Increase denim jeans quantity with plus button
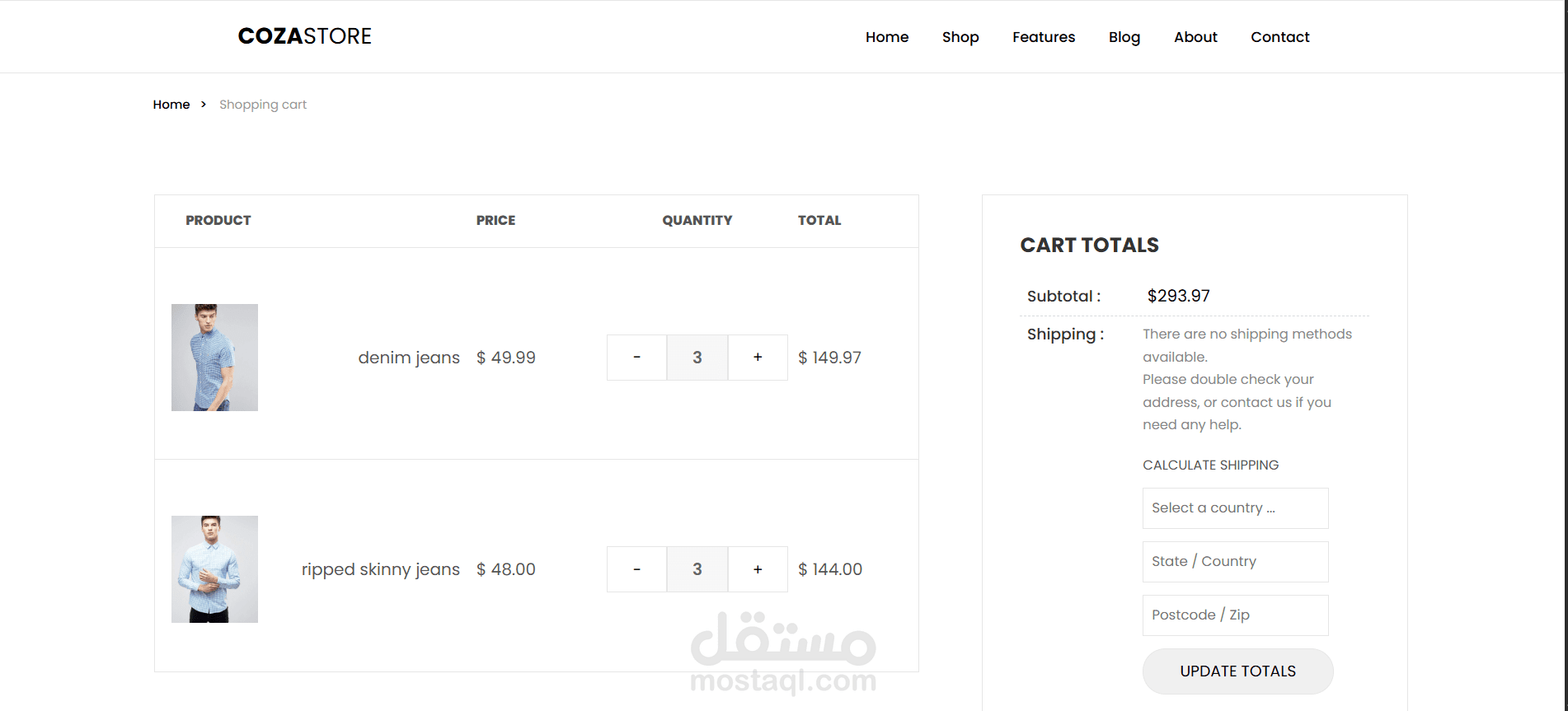This screenshot has height=711, width=1568. pyautogui.click(x=758, y=358)
